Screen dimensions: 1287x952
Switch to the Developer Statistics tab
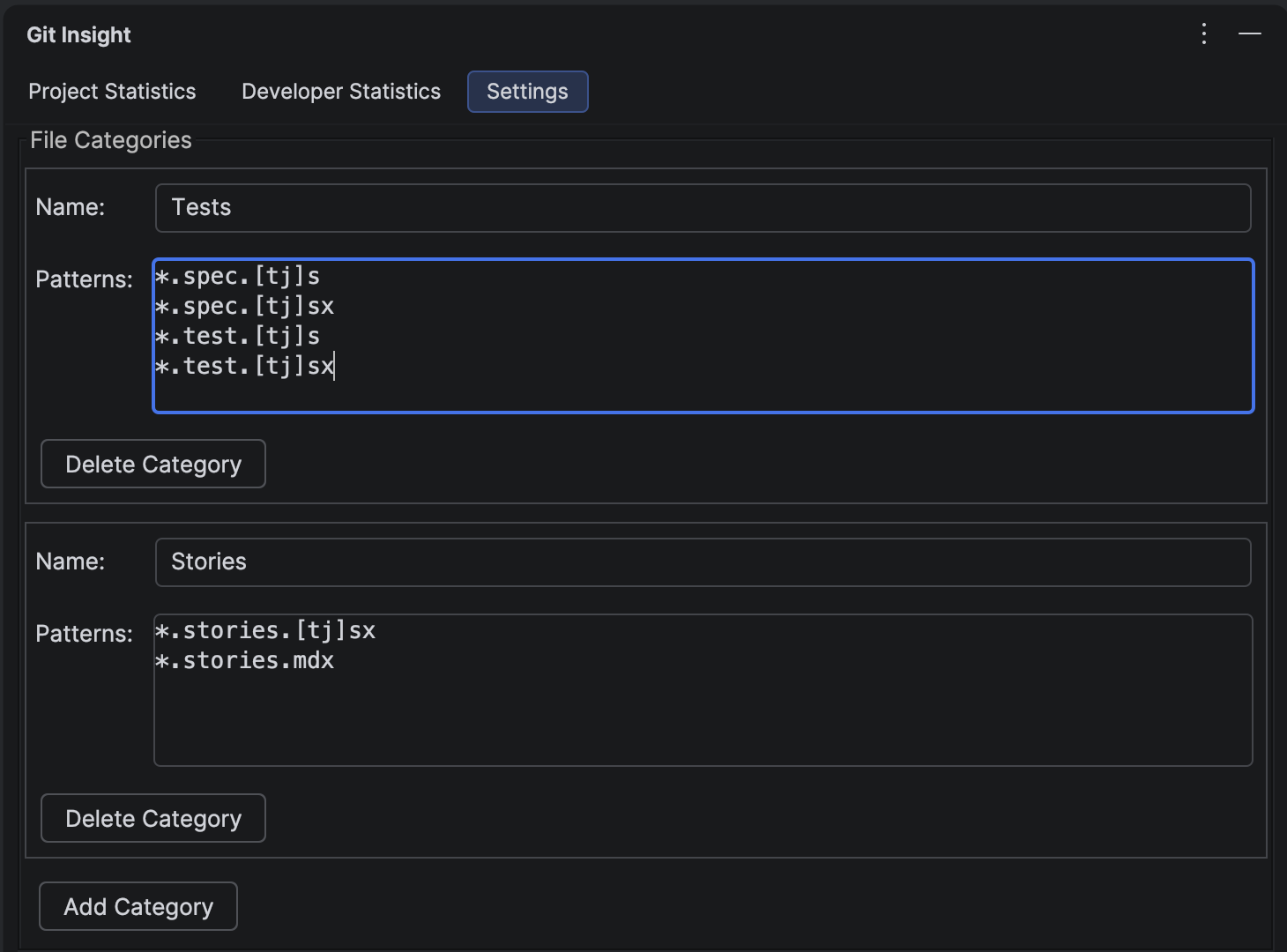tap(340, 91)
